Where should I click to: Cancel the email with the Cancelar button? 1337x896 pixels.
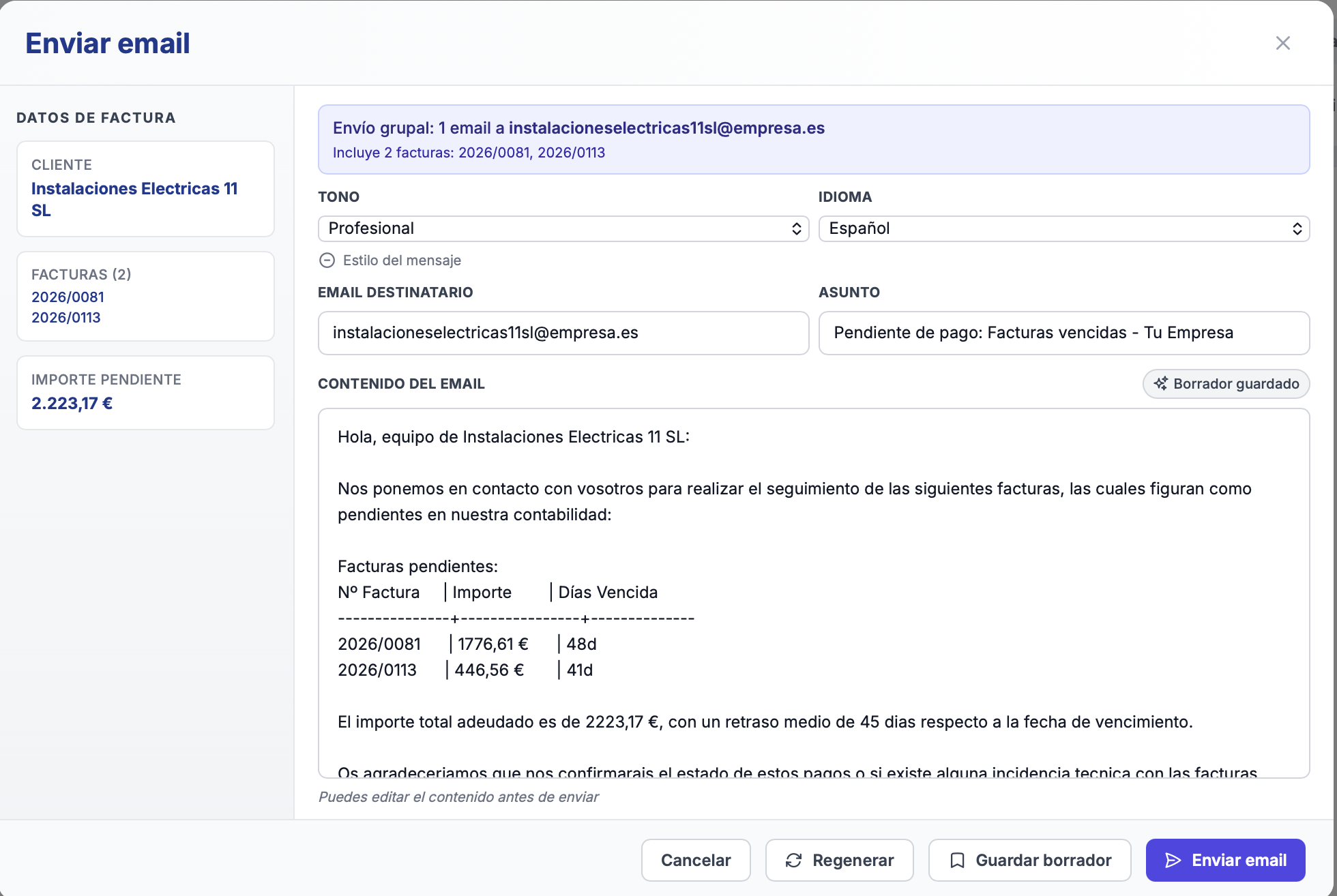point(696,860)
